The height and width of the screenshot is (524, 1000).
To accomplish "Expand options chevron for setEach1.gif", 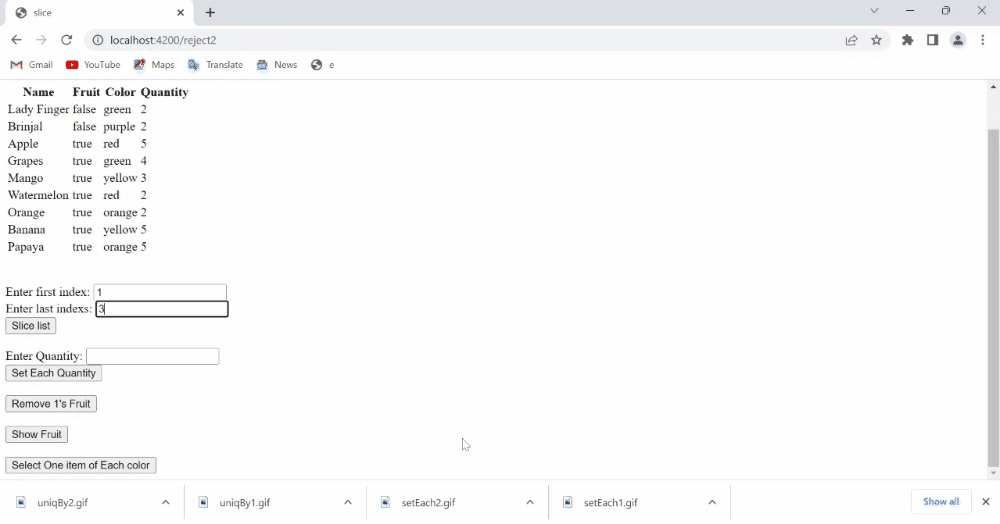I will (712, 502).
